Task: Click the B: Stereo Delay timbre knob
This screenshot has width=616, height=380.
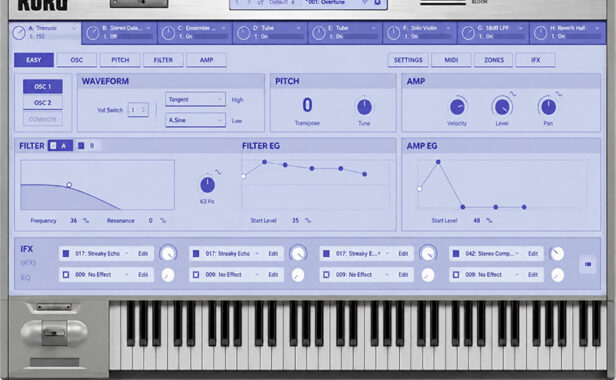Action: click(x=93, y=33)
